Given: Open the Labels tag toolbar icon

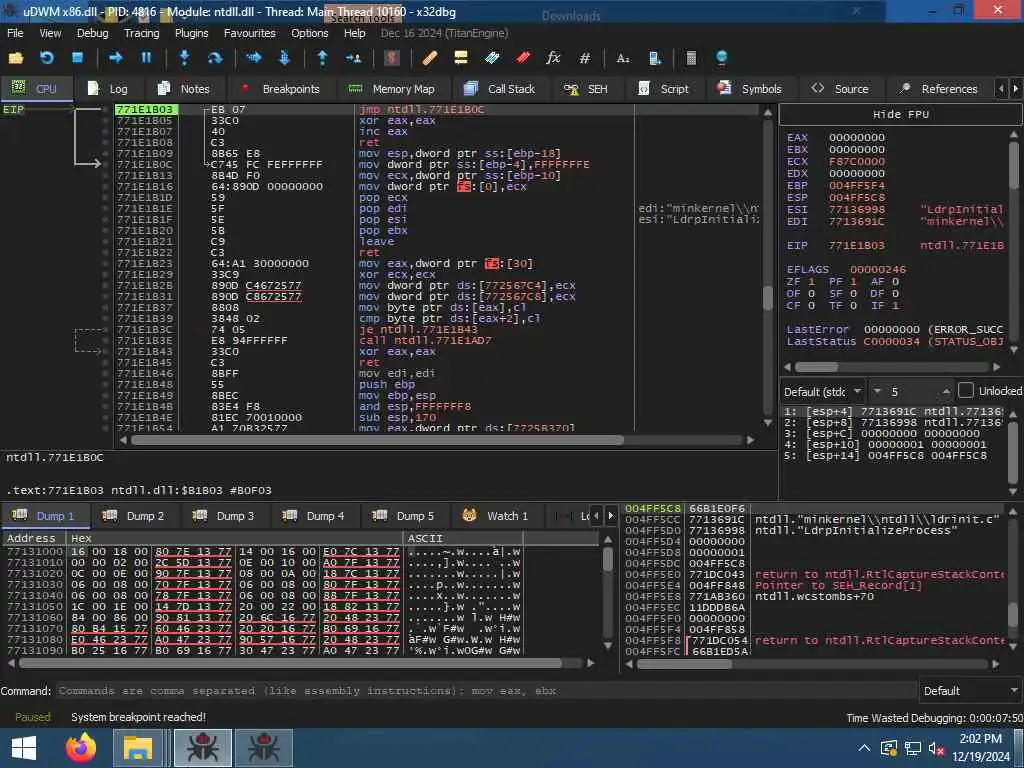Looking at the screenshot, I should [x=492, y=58].
